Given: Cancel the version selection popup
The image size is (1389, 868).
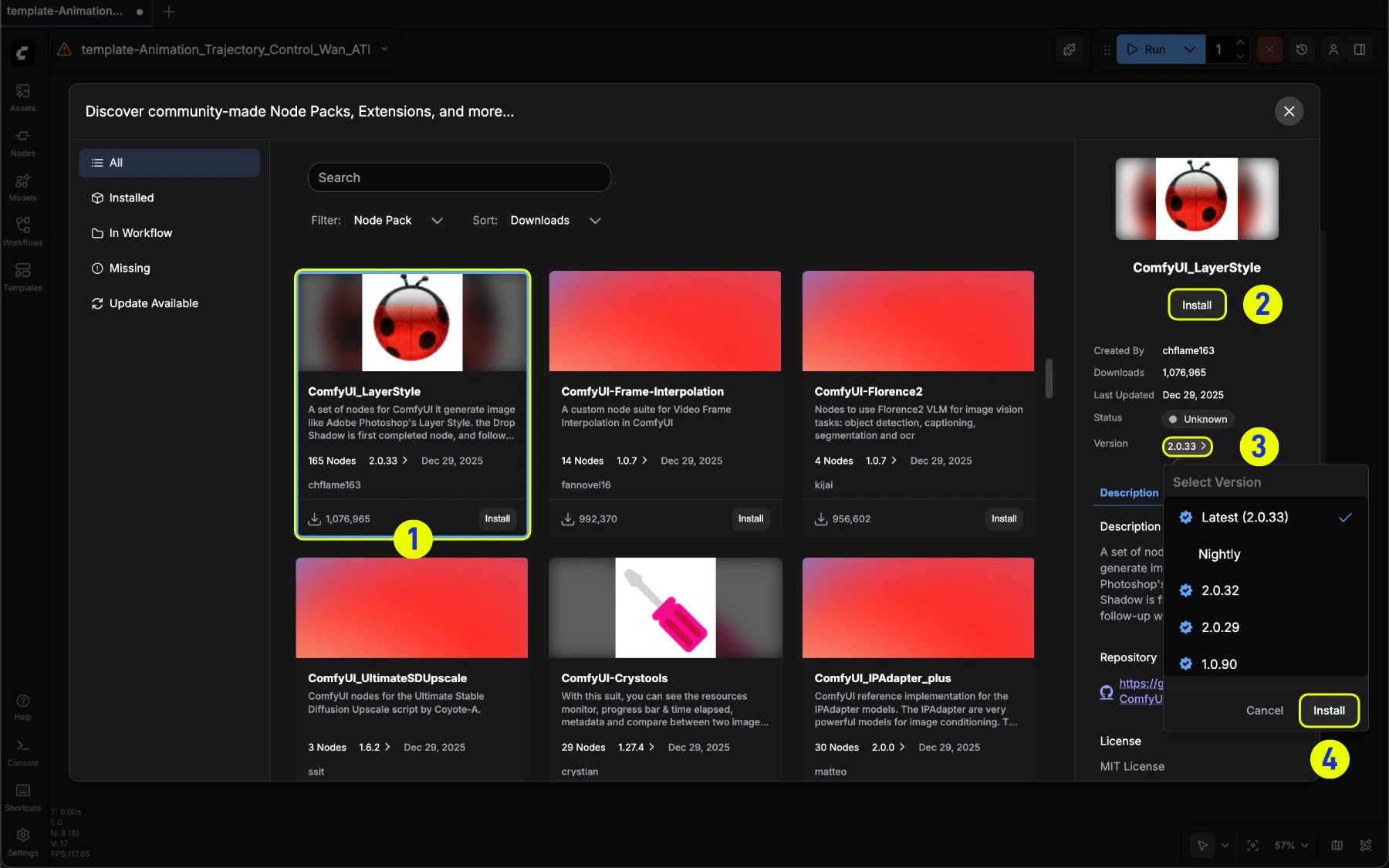Looking at the screenshot, I should (1264, 711).
